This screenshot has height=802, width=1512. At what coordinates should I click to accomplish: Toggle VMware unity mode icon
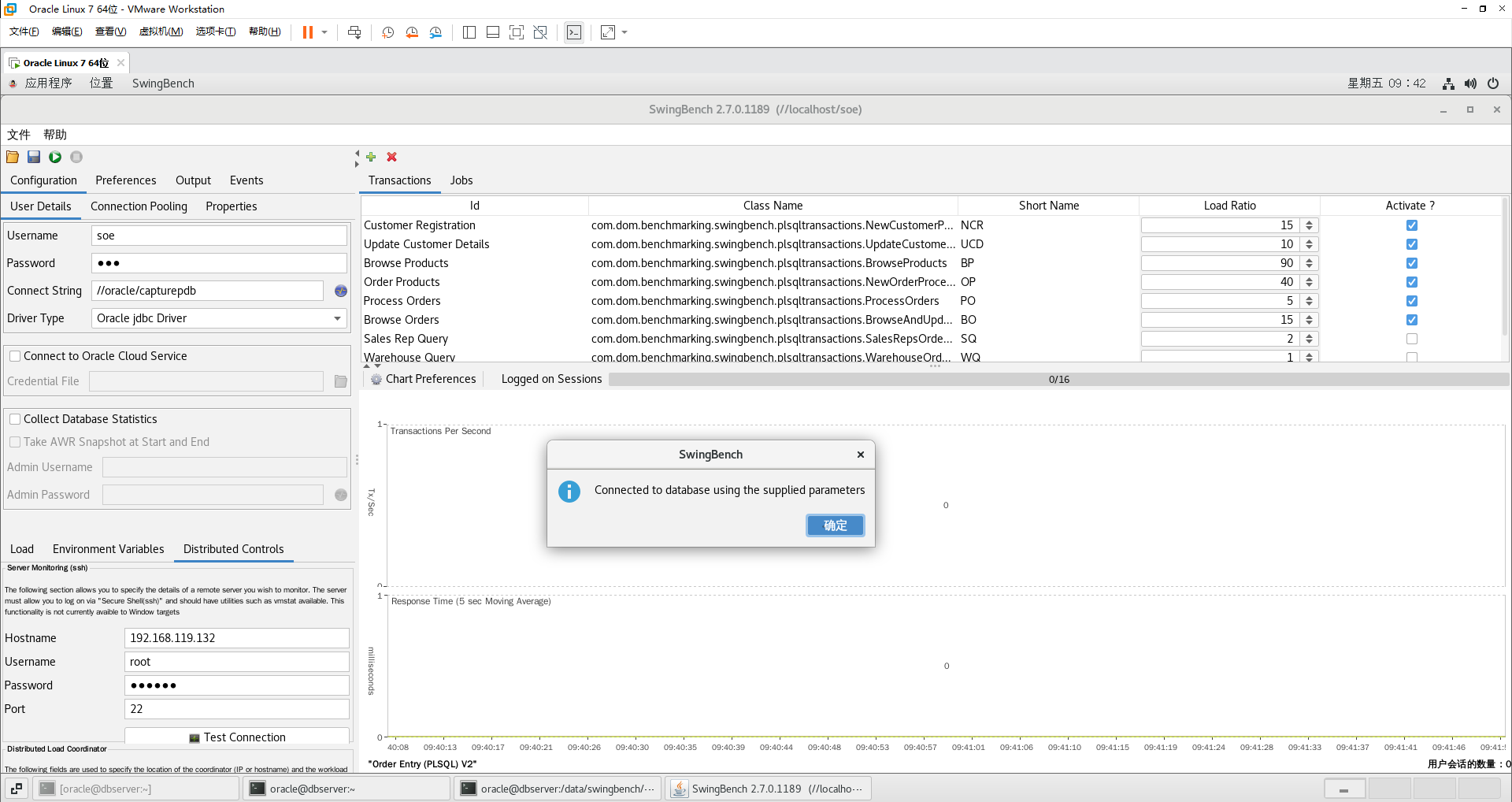tap(540, 32)
